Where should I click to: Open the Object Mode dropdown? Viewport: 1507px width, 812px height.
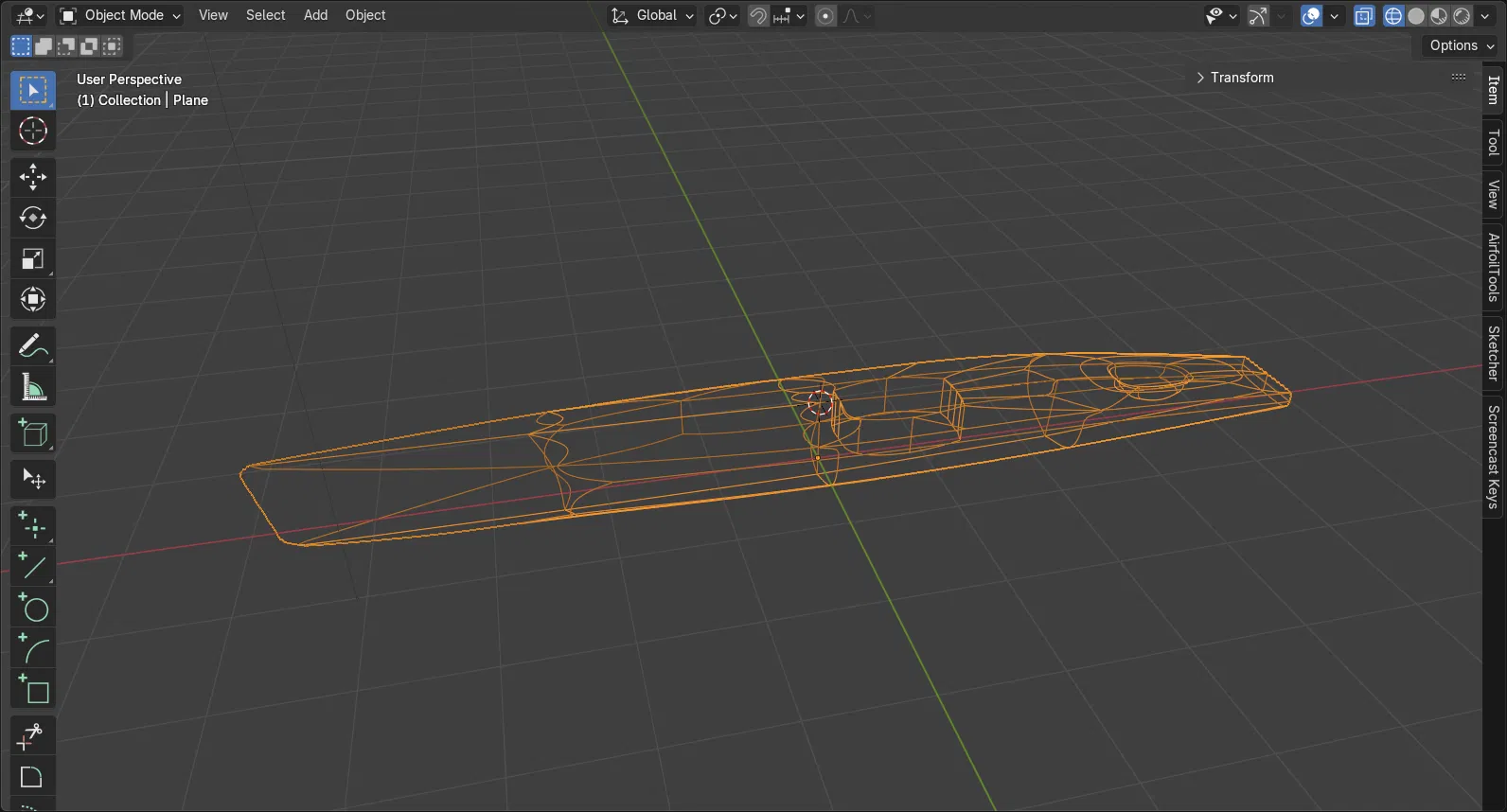(119, 15)
